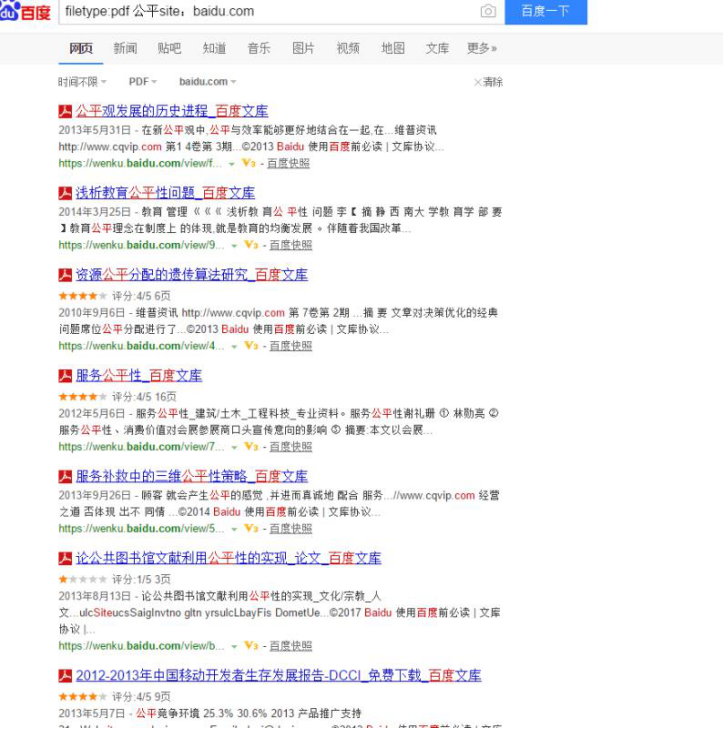Click PDF icon beside 服务补救中的三维公平性策略
723x729 pixels.
(65, 477)
